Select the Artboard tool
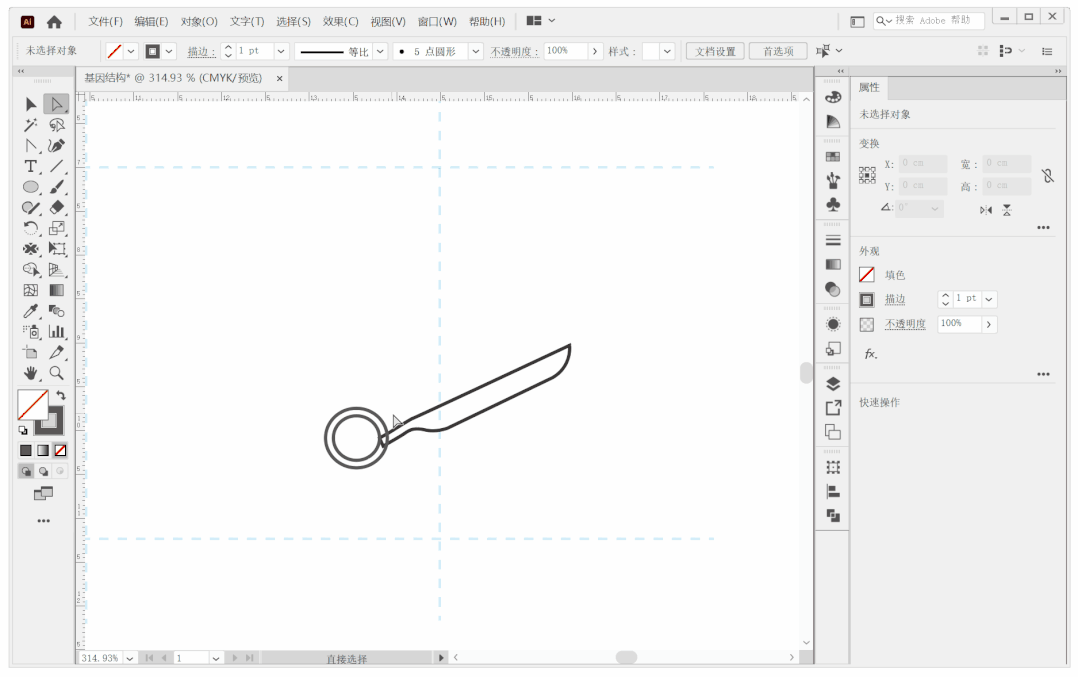The width and height of the screenshot is (1078, 677). [30, 352]
